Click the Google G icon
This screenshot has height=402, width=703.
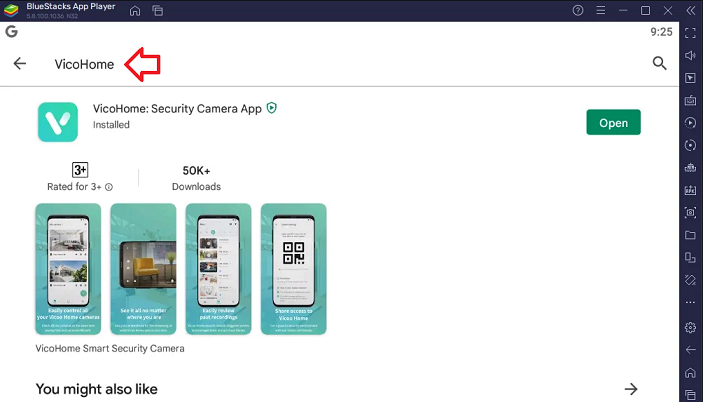pyautogui.click(x=12, y=31)
